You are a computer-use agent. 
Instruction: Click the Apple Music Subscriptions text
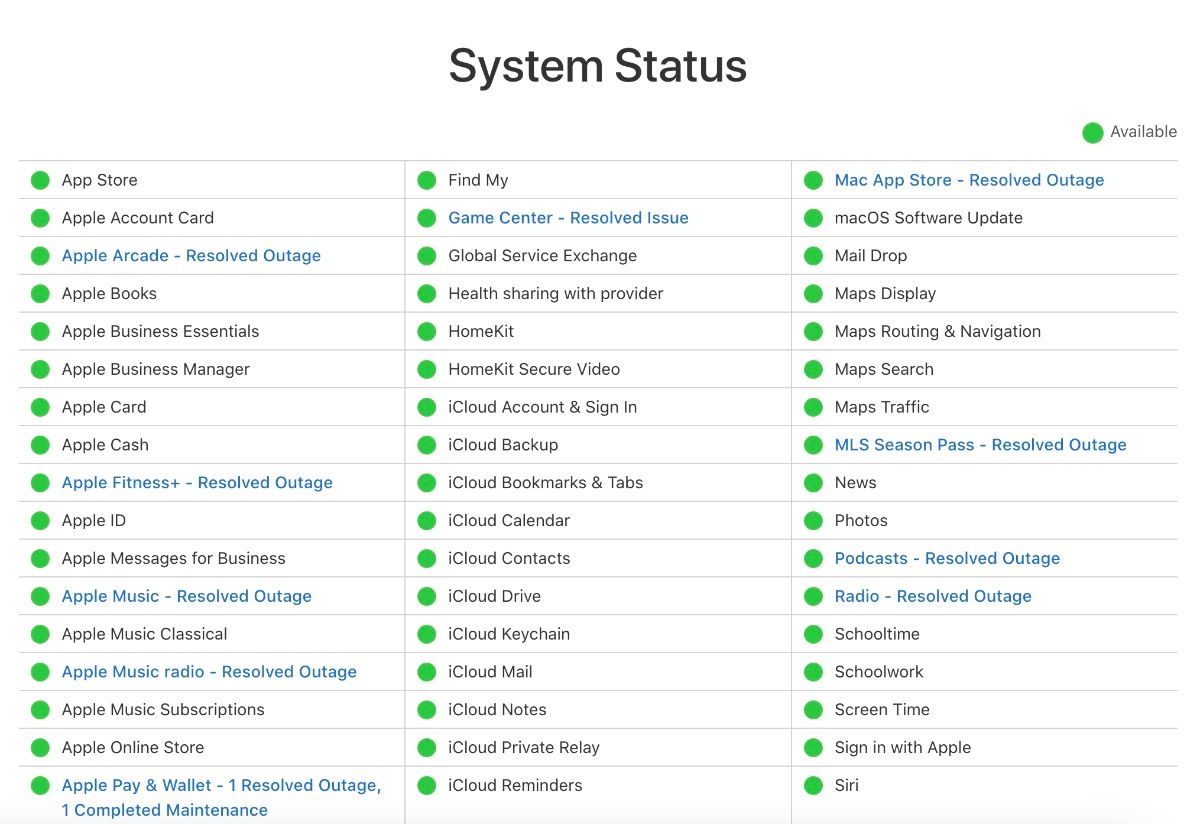tap(163, 710)
